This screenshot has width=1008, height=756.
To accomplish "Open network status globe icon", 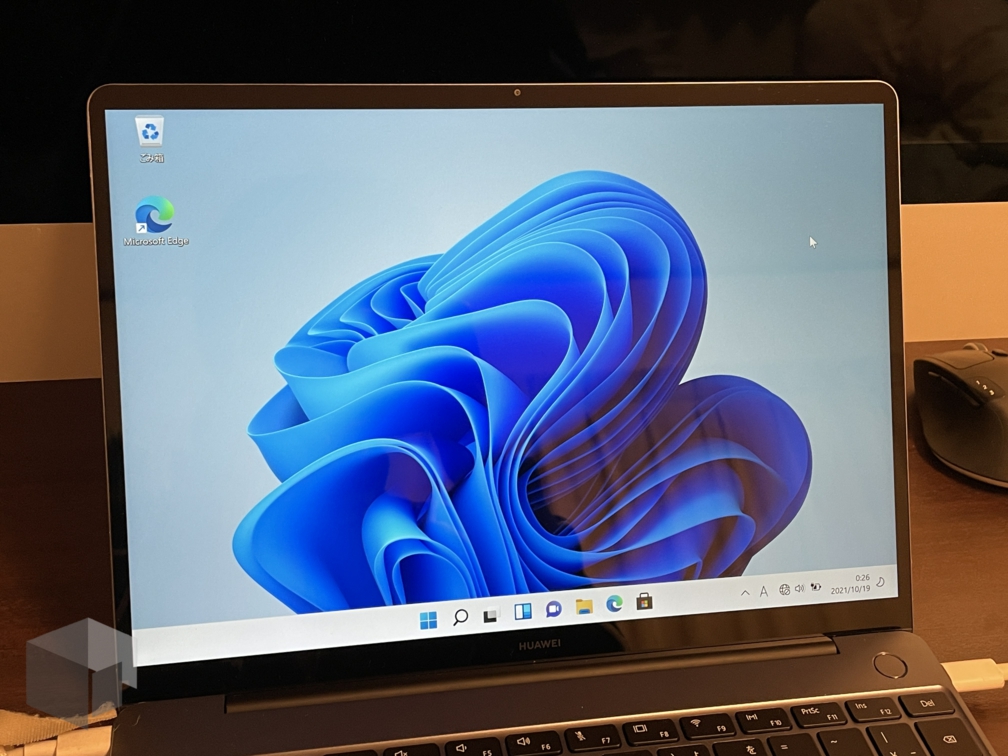I will [x=784, y=590].
